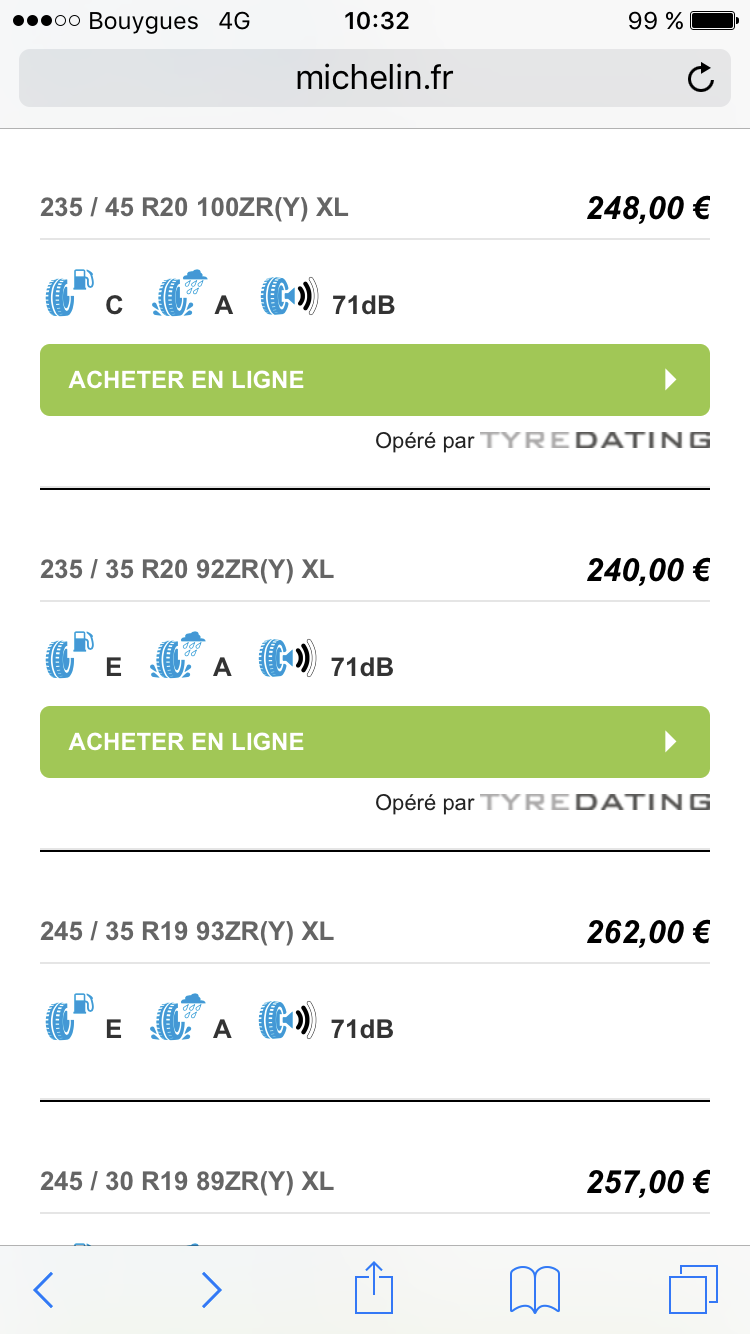Tap wet grip icon for 235/45 R20 tyre
This screenshot has width=750, height=1334.
click(x=180, y=294)
